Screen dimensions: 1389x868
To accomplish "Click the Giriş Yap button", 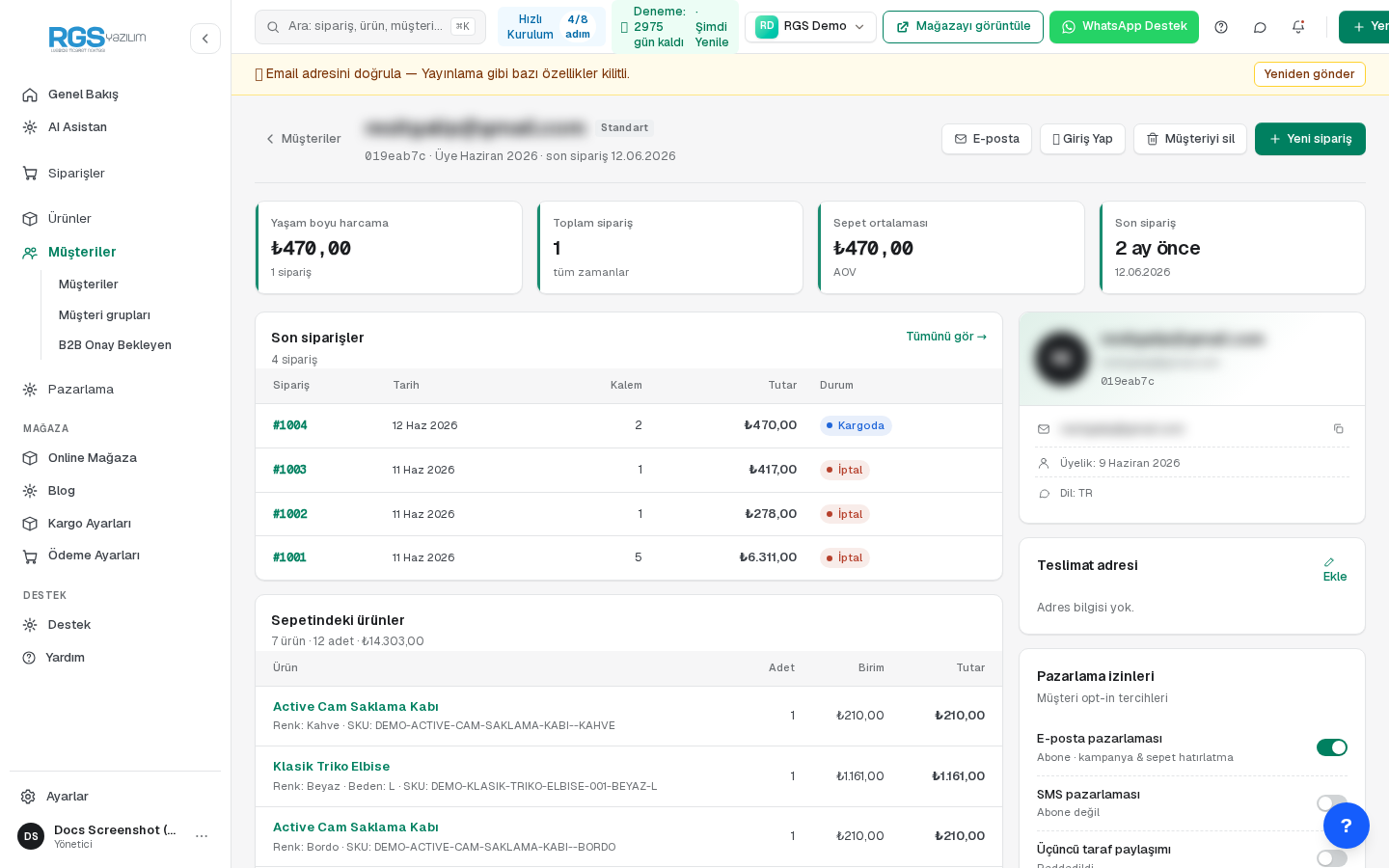I will 1082,139.
